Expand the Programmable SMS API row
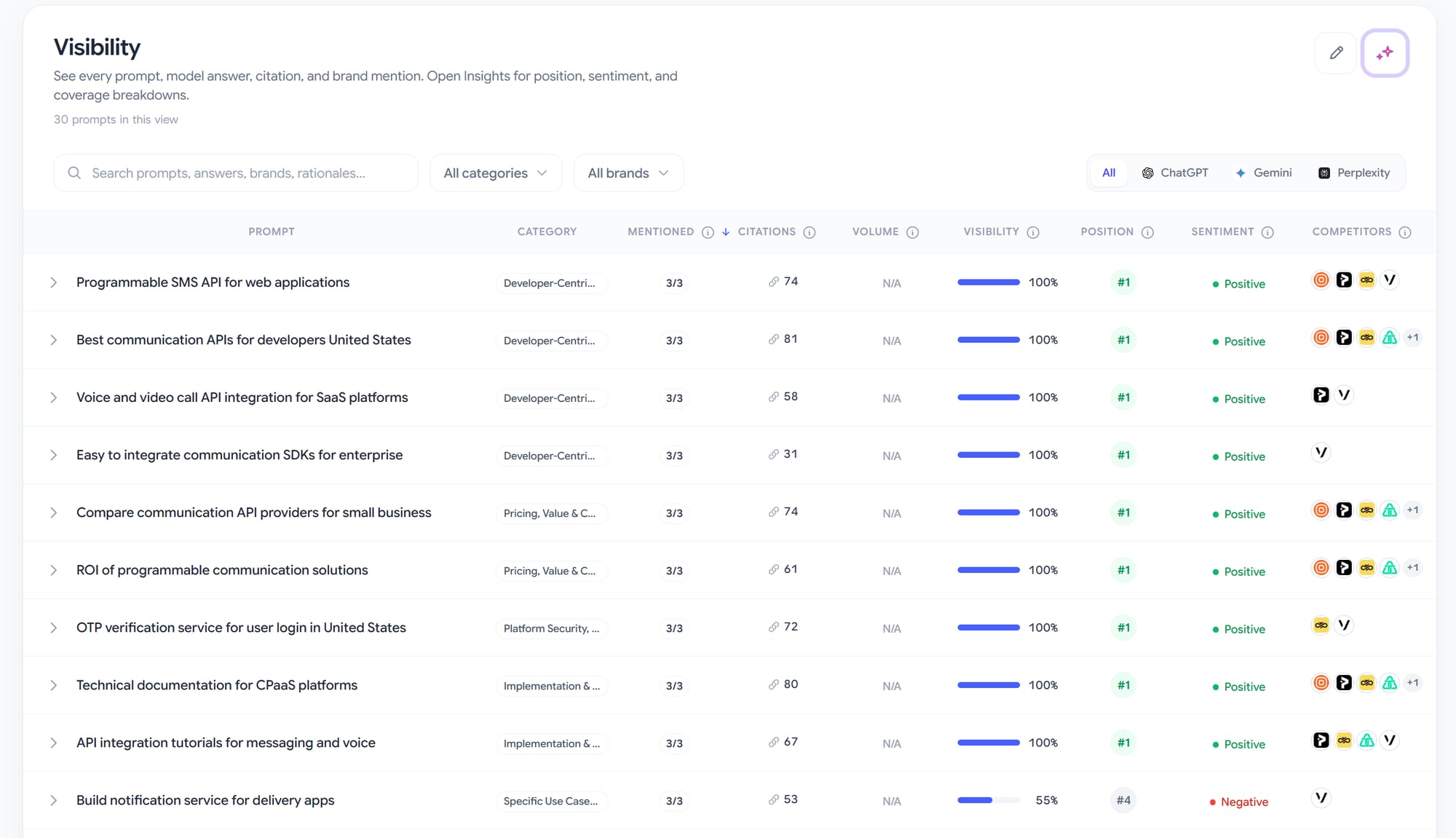Image resolution: width=1456 pixels, height=838 pixels. click(53, 282)
